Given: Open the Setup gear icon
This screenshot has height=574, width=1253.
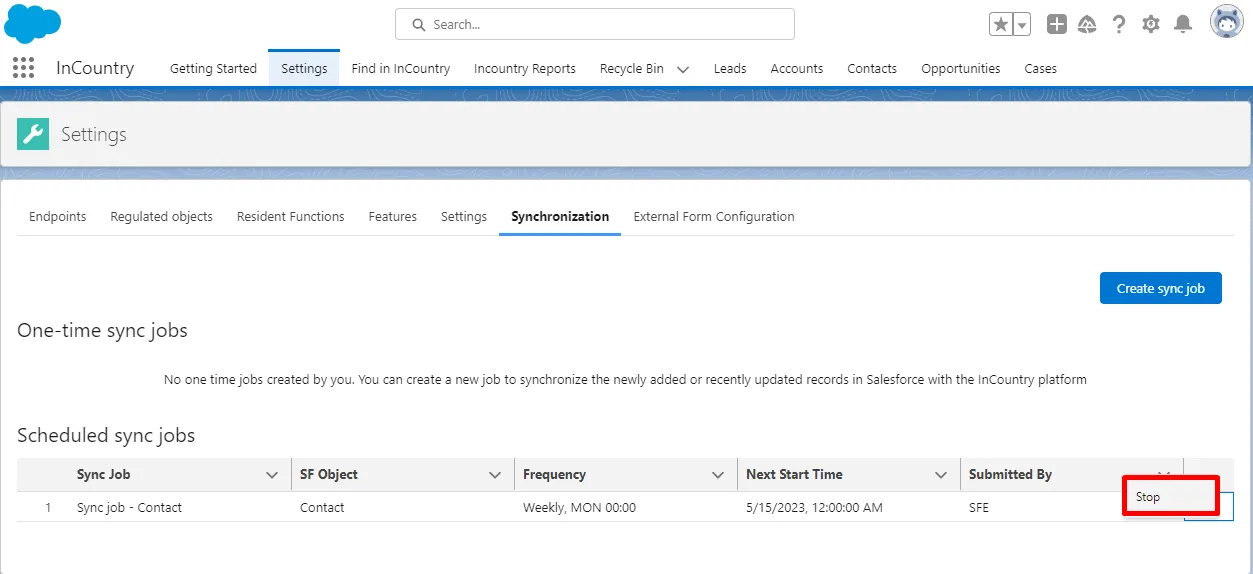Looking at the screenshot, I should coord(1151,24).
